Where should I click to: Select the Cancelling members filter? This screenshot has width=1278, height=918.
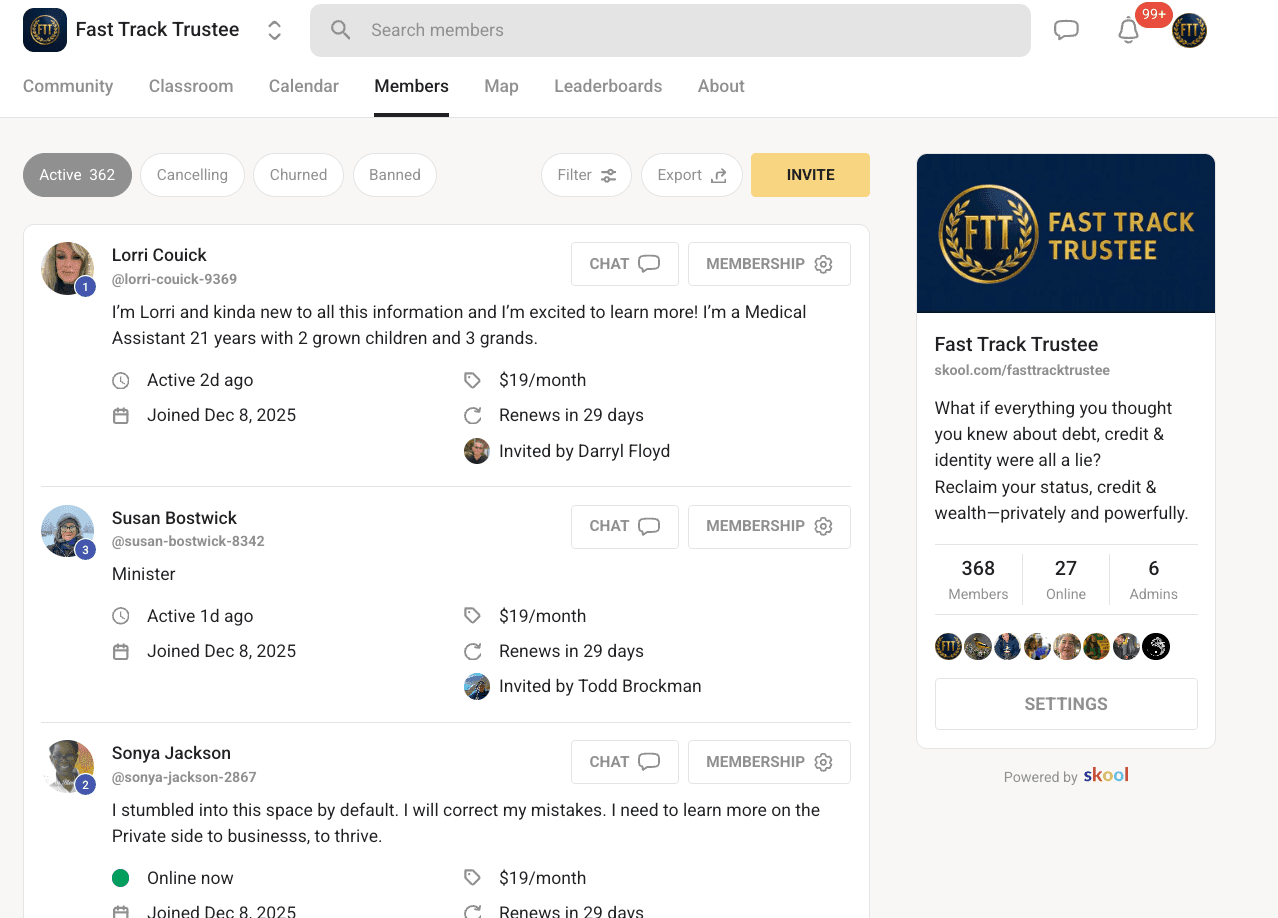tap(192, 175)
